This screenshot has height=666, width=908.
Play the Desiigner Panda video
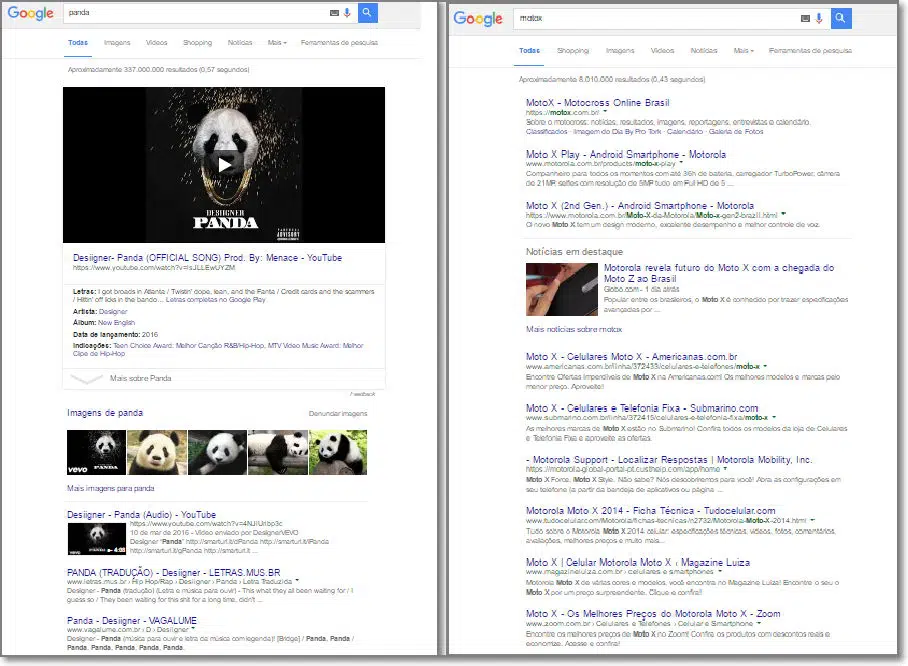point(225,165)
